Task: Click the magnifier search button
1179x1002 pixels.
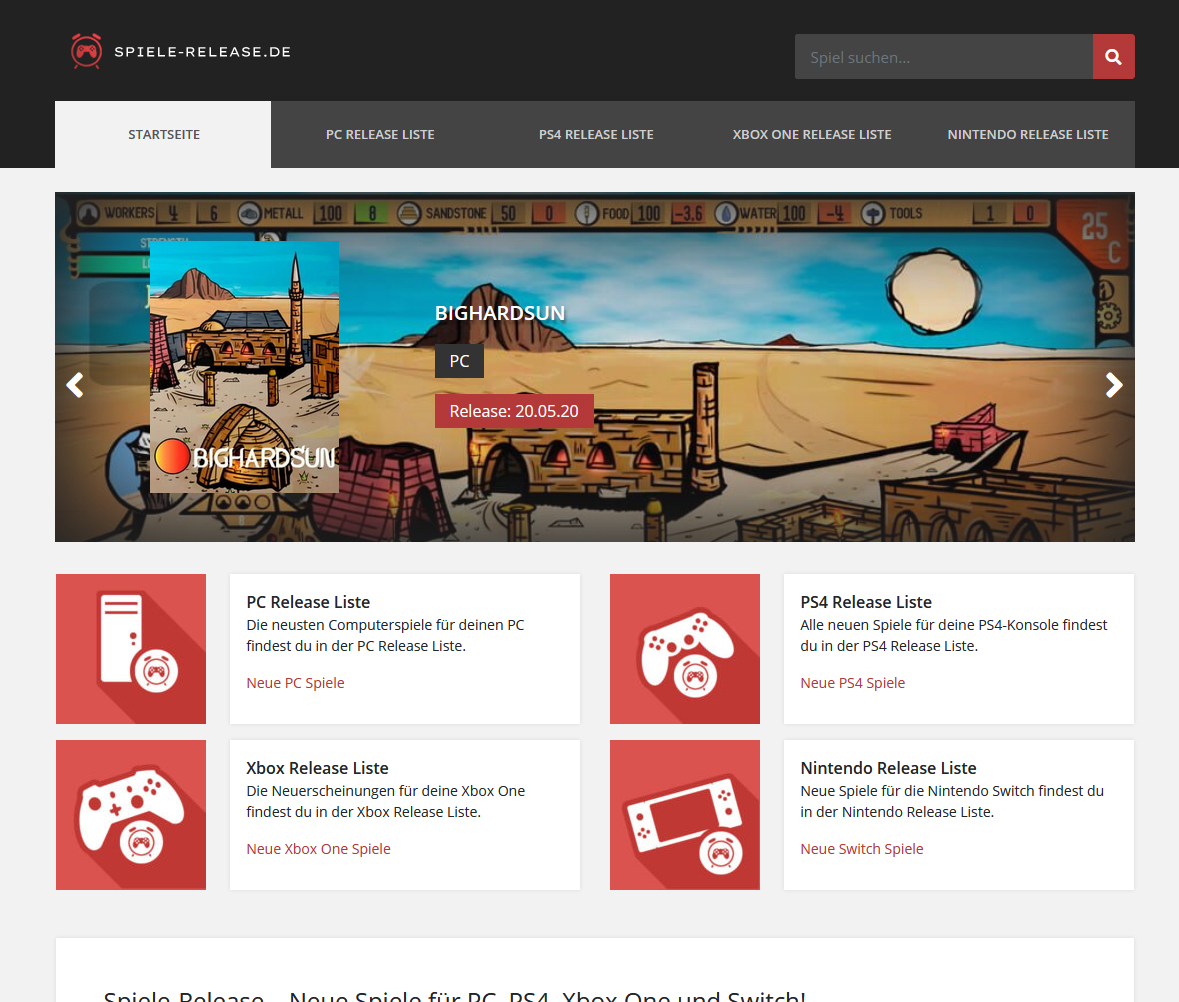Action: tap(1114, 56)
